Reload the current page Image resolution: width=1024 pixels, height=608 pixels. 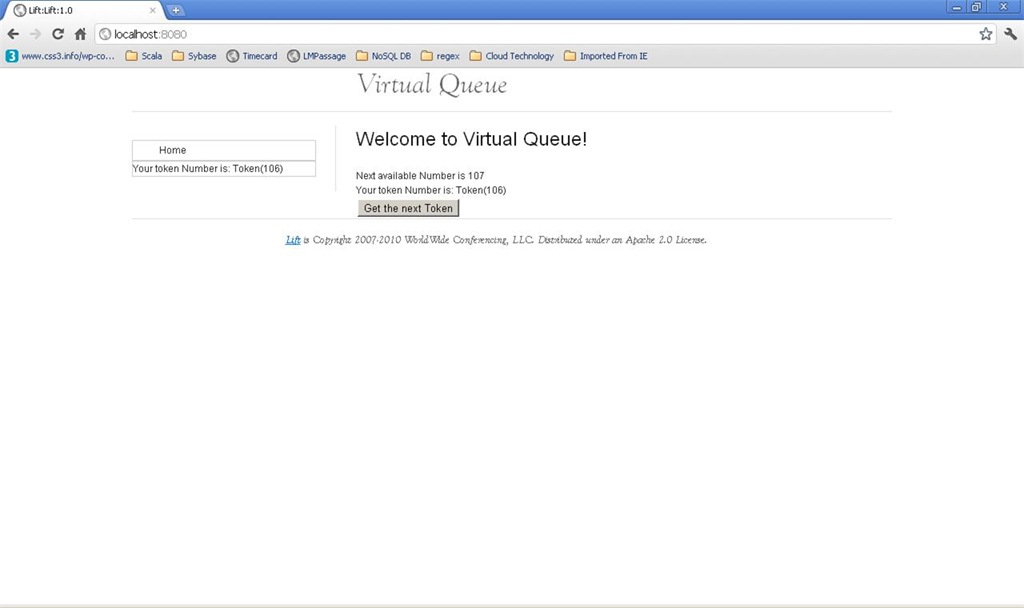[x=58, y=34]
